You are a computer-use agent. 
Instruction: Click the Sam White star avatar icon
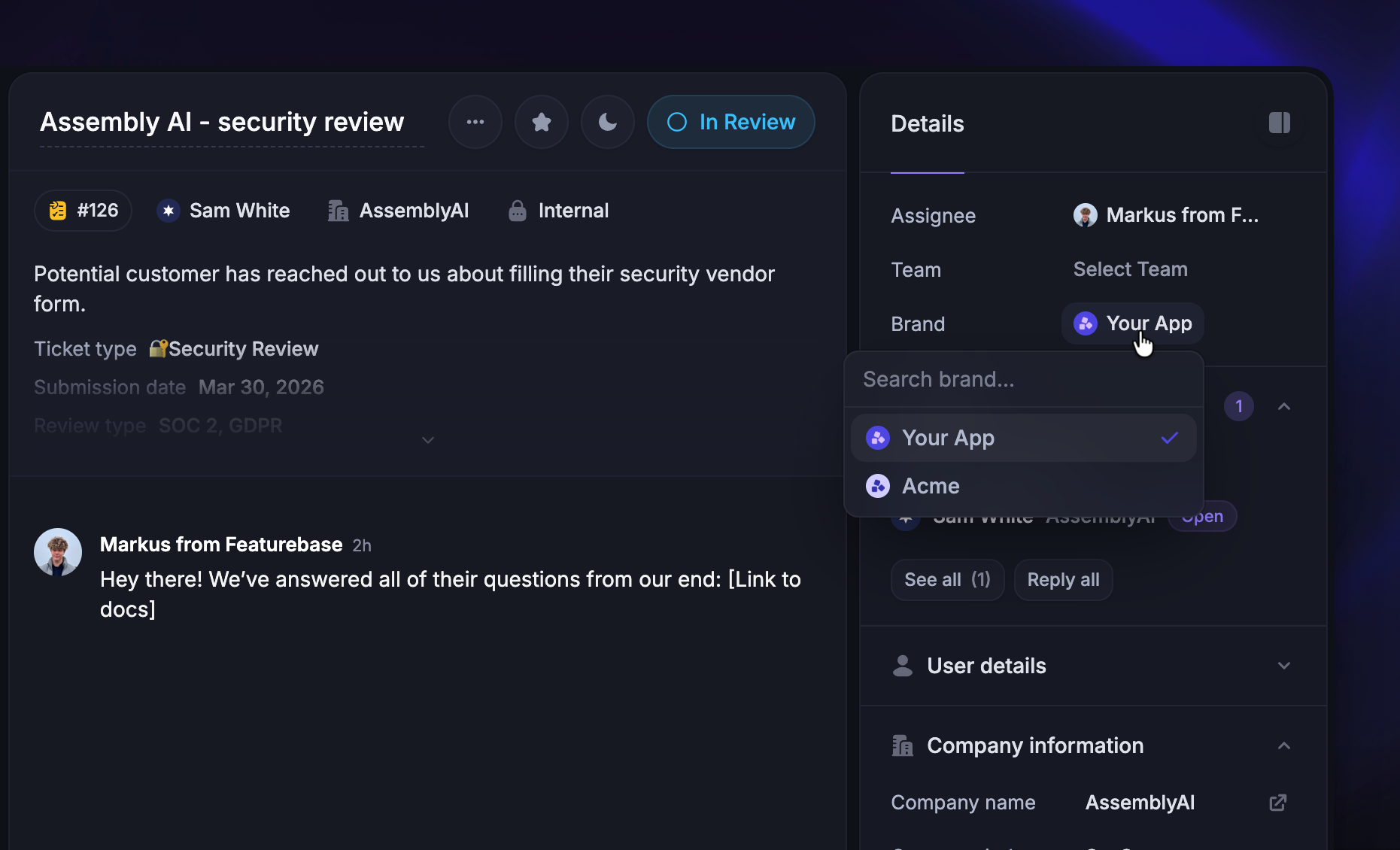click(x=169, y=211)
